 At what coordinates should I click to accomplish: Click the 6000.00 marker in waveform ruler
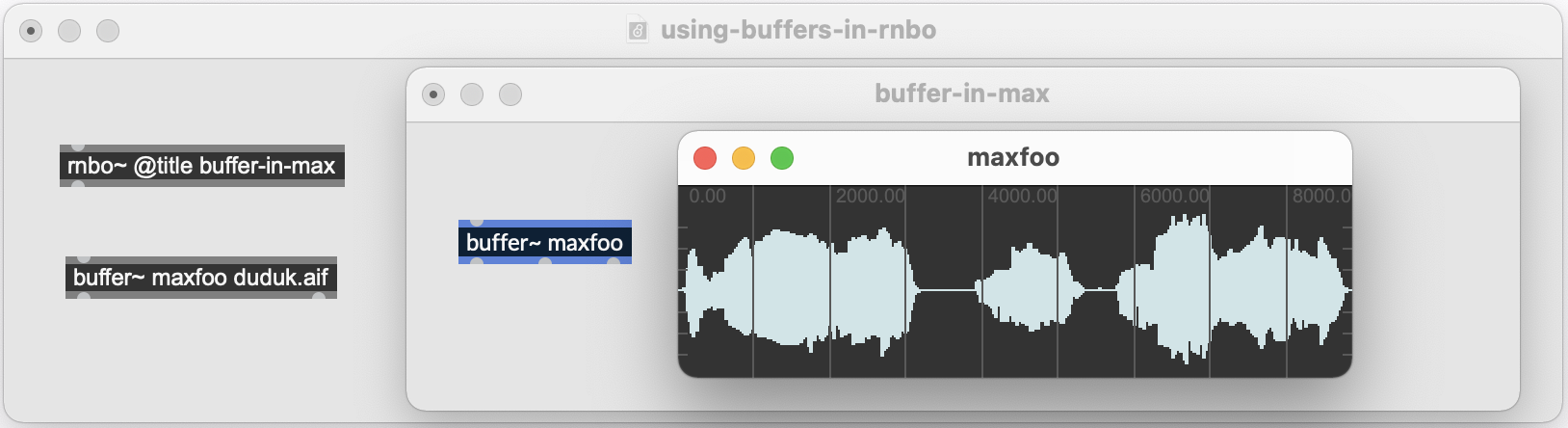tap(1174, 196)
